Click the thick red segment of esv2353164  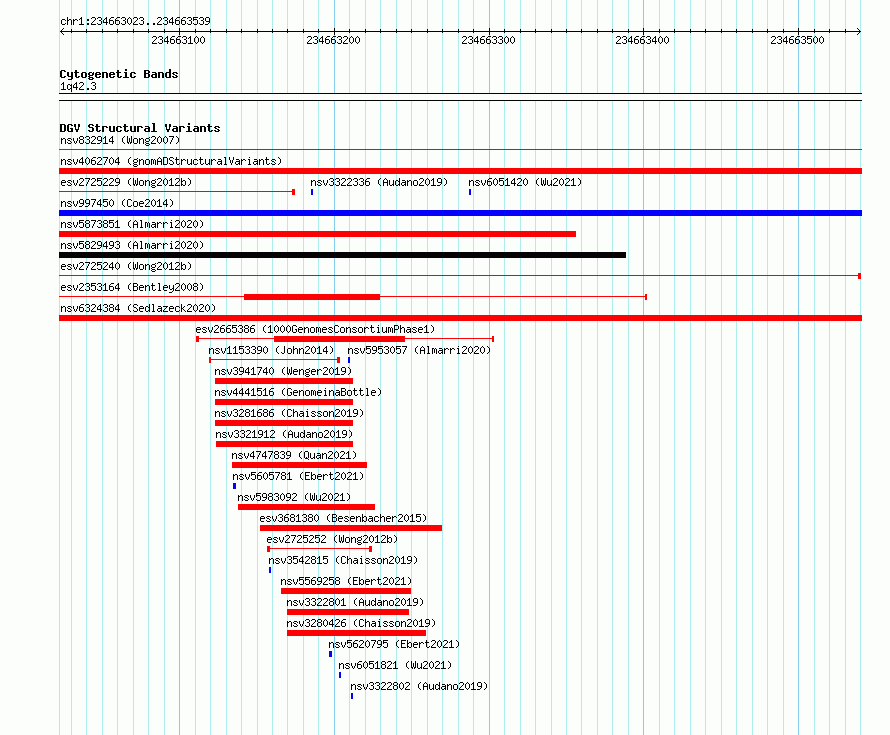click(x=312, y=297)
